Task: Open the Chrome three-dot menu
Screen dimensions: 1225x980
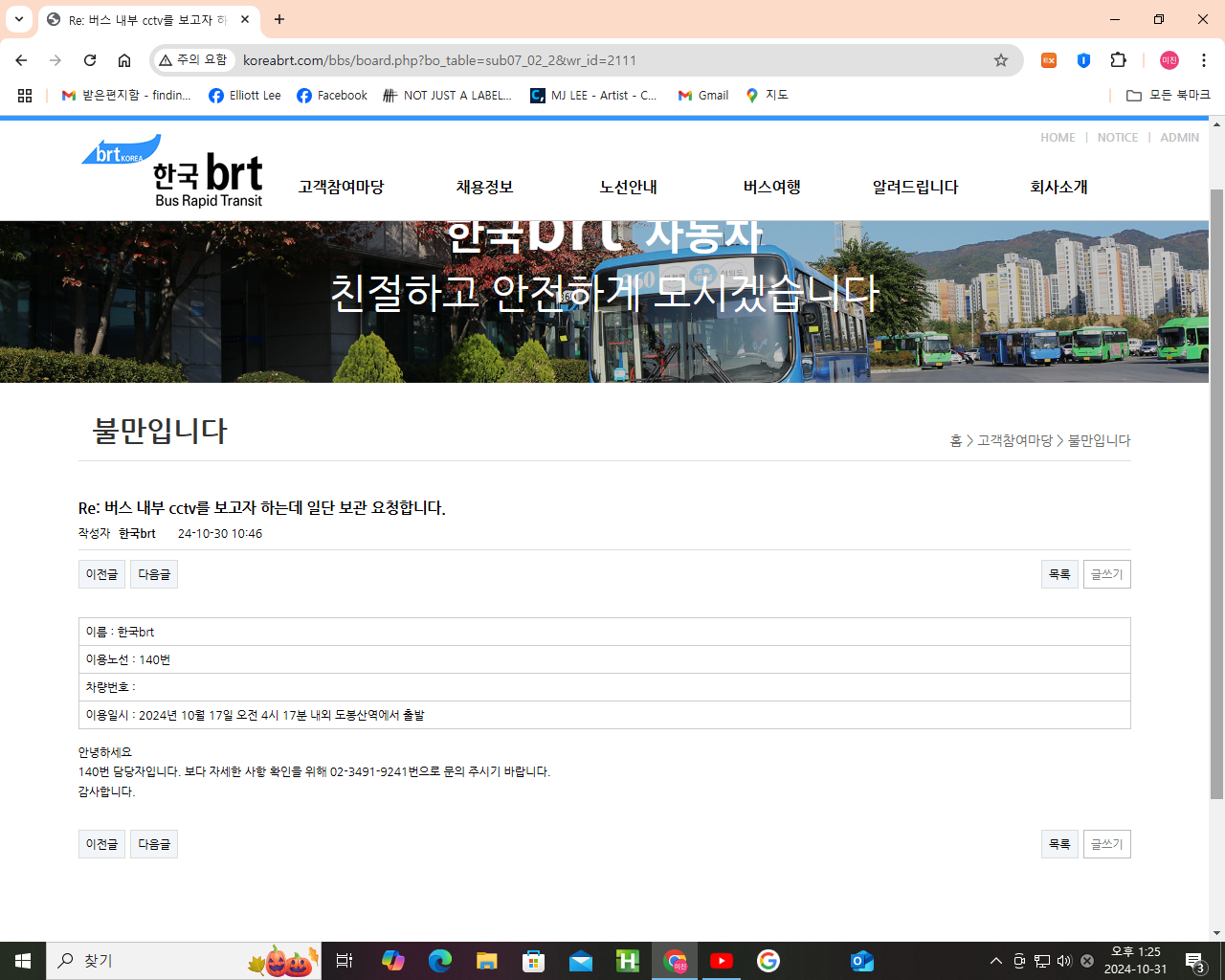Action: (1203, 59)
